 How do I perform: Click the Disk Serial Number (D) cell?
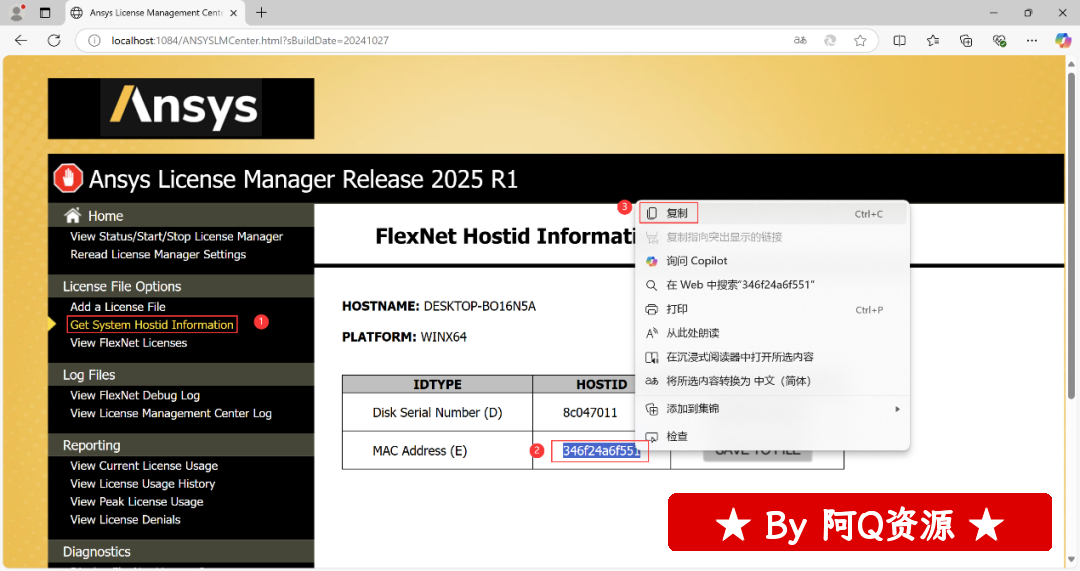[x=437, y=413]
